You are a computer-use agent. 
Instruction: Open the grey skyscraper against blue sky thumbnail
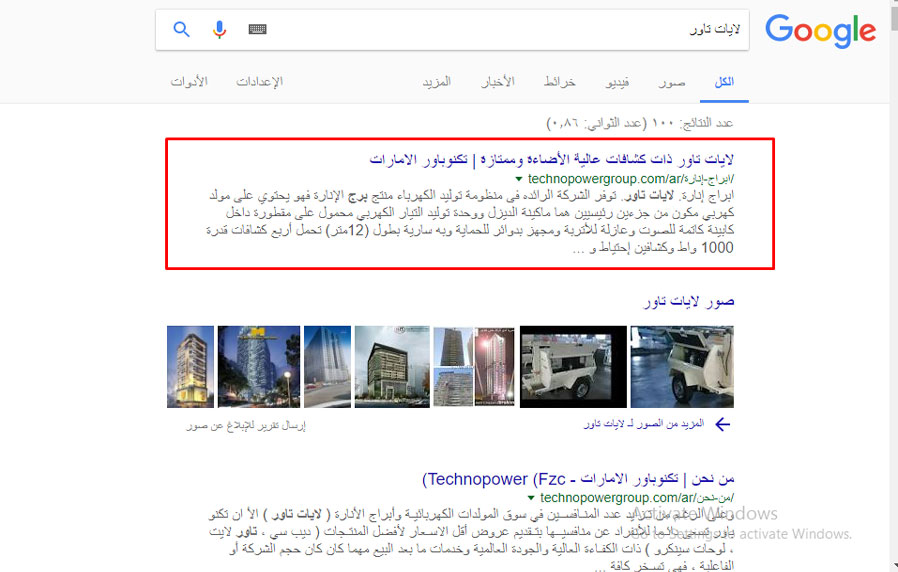327,367
